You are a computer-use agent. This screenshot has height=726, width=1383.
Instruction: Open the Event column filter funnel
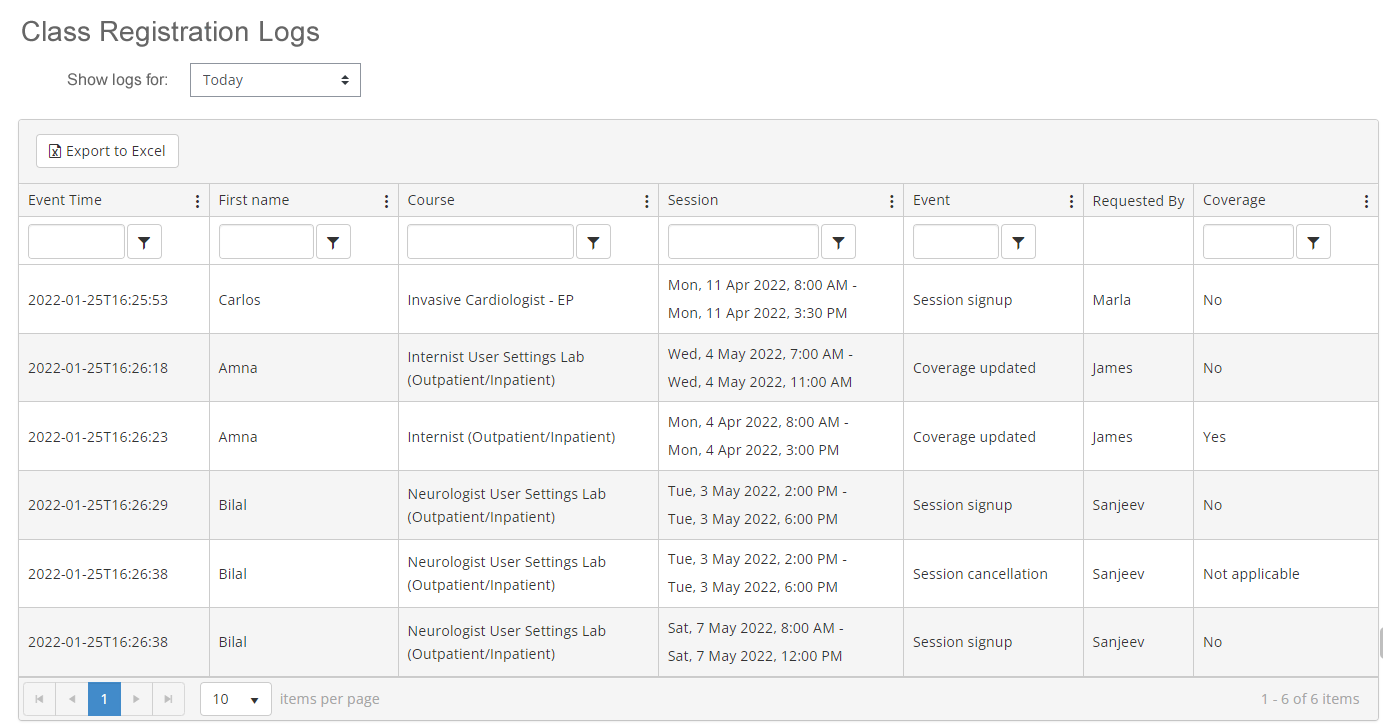[x=1018, y=242]
